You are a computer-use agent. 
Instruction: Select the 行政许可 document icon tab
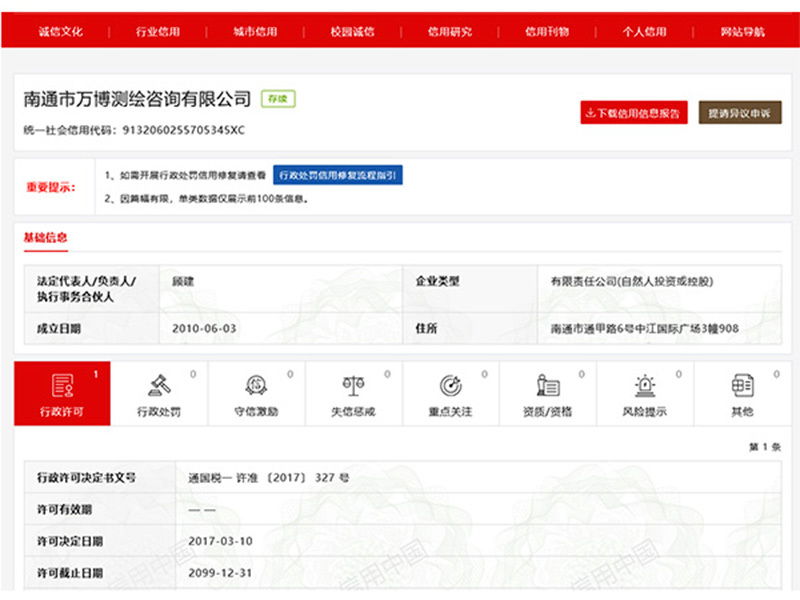62,393
